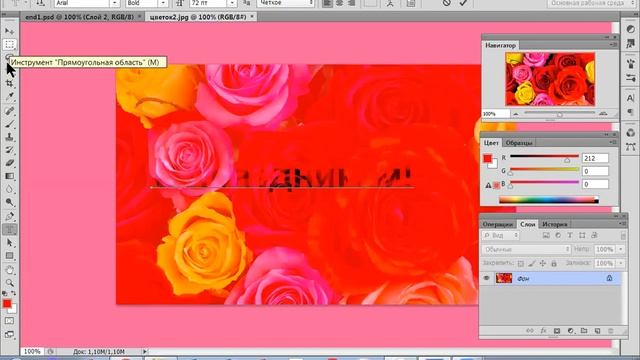Viewport: 640px width, 360px height.
Task: Add a layer mask
Action: click(x=557, y=331)
